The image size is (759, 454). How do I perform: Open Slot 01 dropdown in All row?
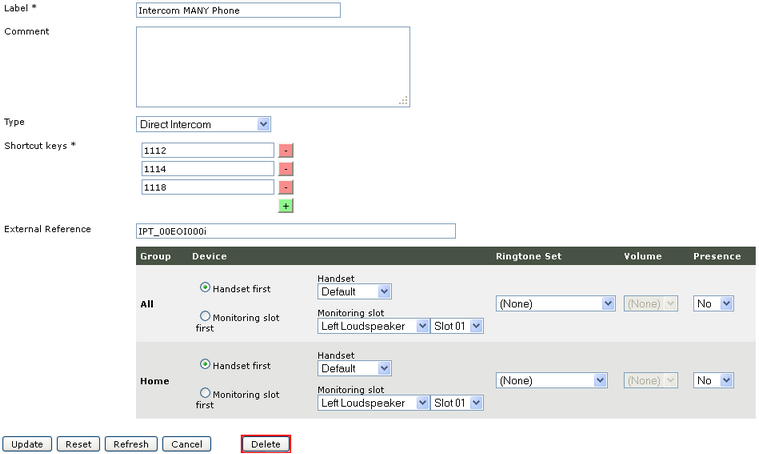coord(457,326)
